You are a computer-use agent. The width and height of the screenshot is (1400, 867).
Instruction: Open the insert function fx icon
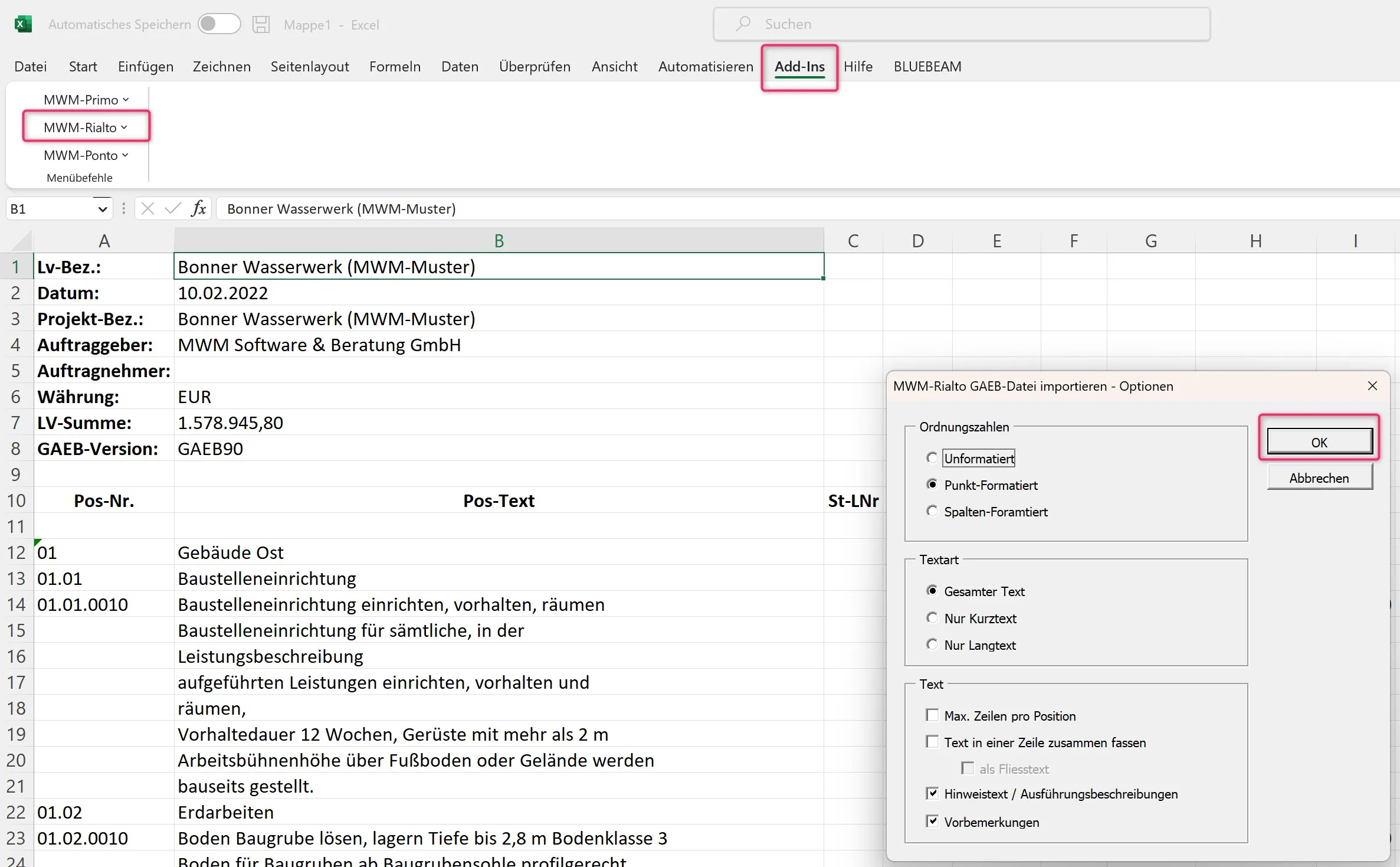(199, 208)
